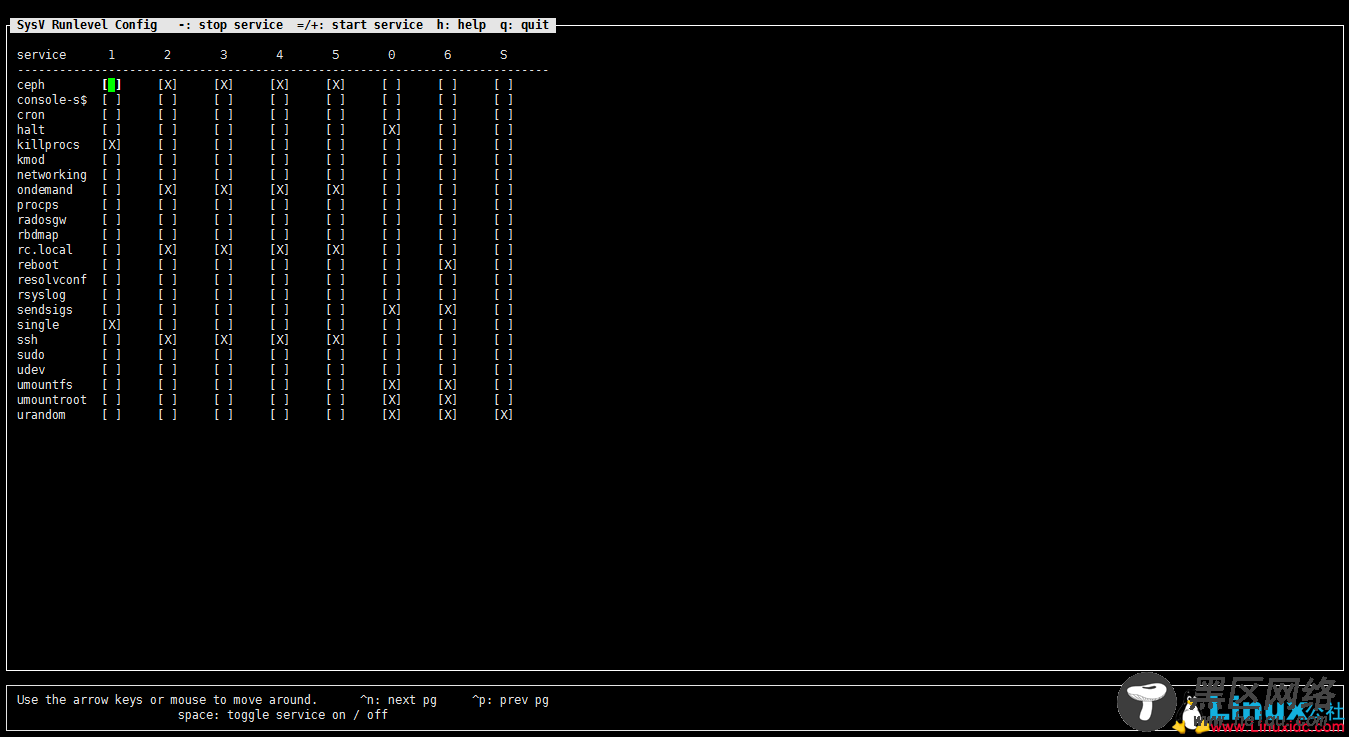
Task: Enable resolvconf in runlevel S
Action: (x=504, y=280)
